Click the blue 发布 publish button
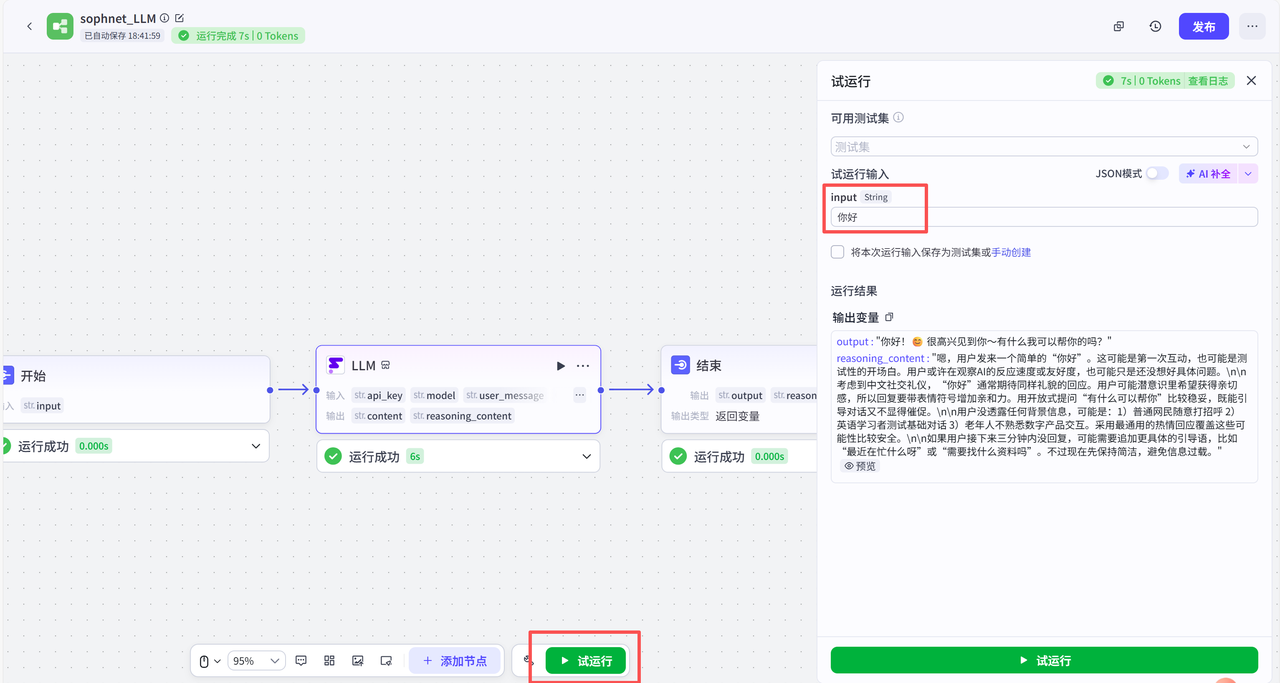 pyautogui.click(x=1204, y=27)
